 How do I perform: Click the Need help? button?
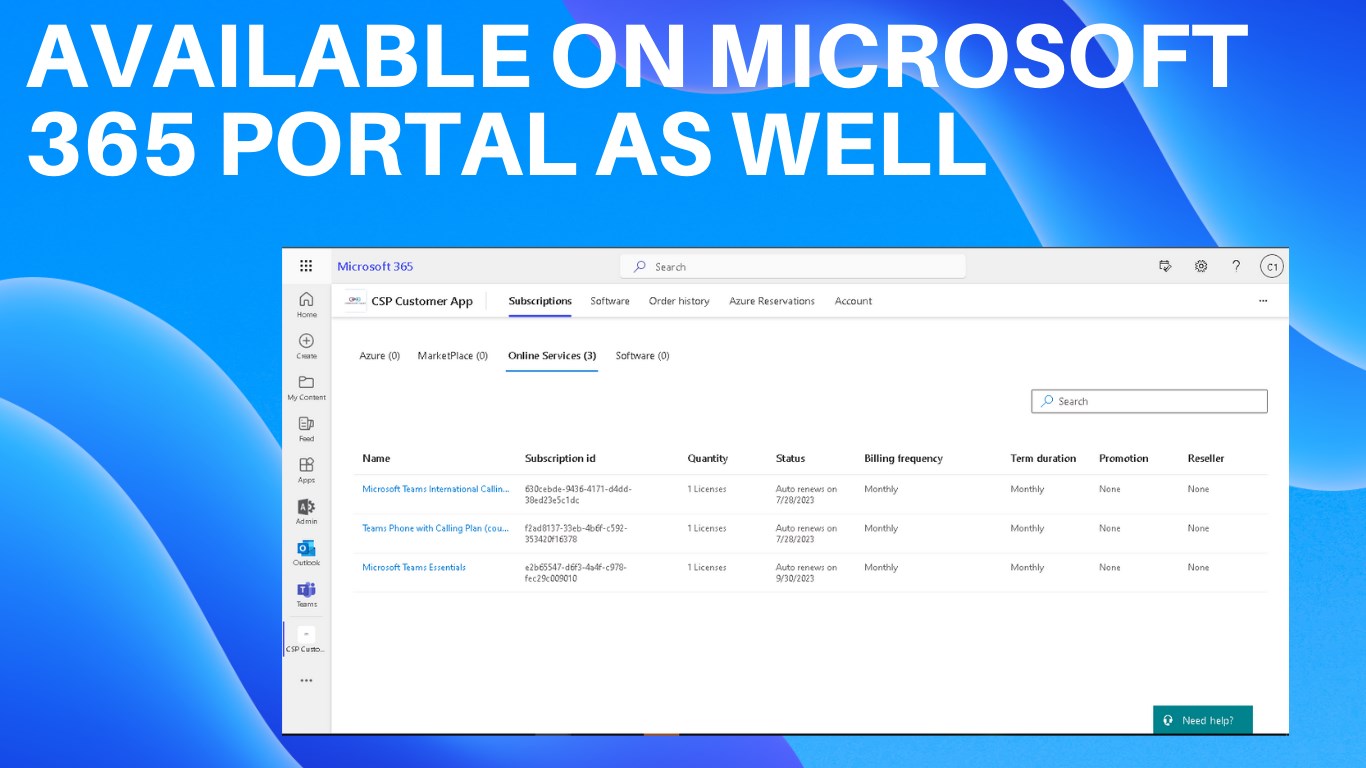tap(1202, 720)
